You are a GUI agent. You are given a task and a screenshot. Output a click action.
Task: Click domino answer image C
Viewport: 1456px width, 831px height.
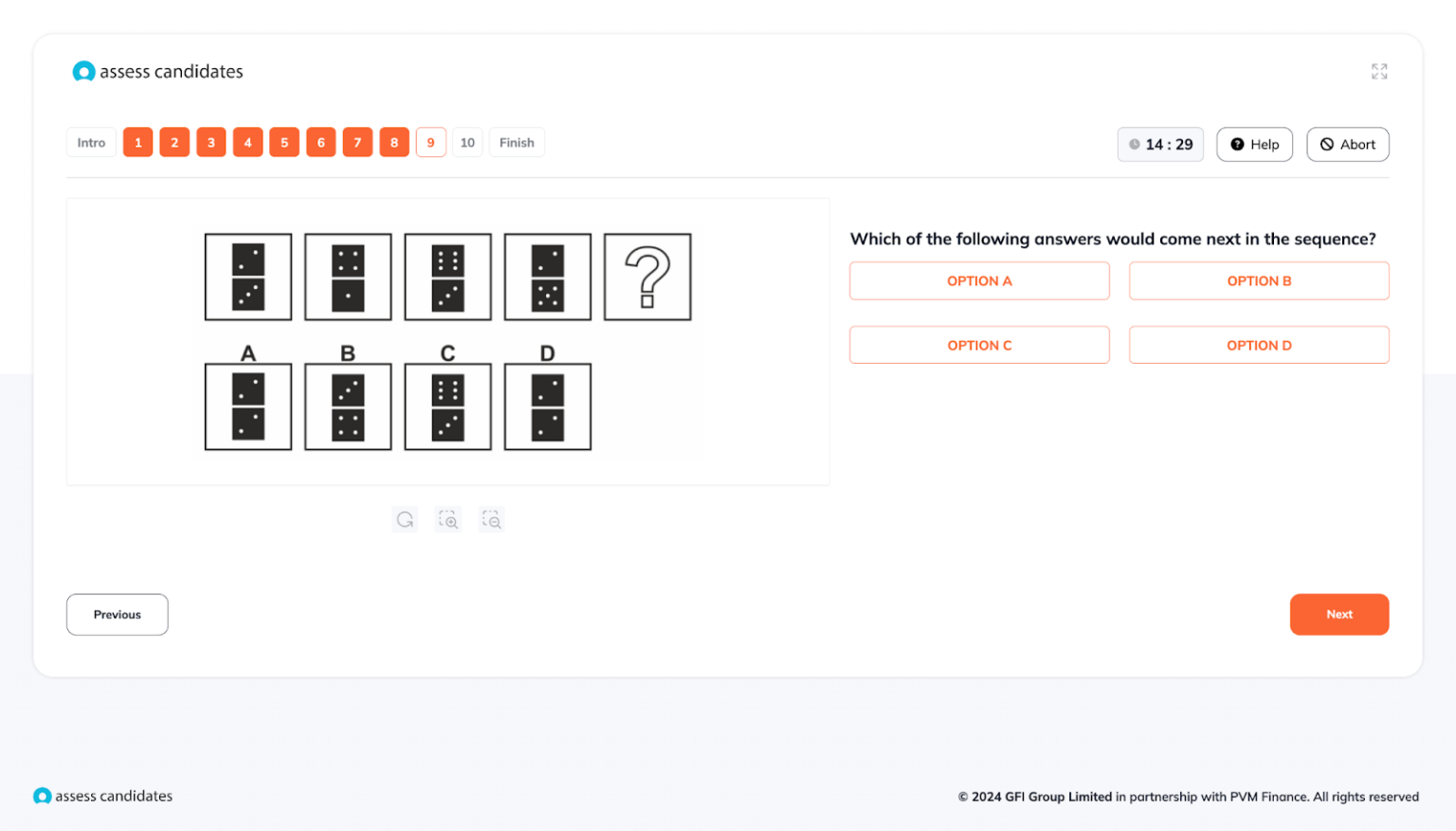click(447, 406)
